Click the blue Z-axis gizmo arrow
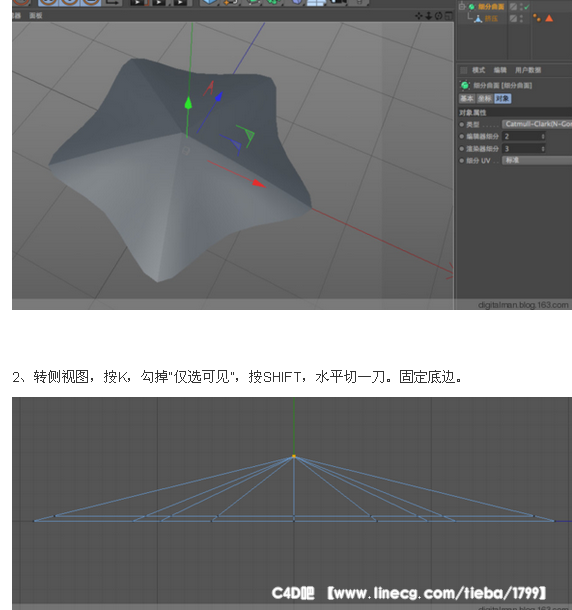This screenshot has height=610, width=572. [219, 96]
